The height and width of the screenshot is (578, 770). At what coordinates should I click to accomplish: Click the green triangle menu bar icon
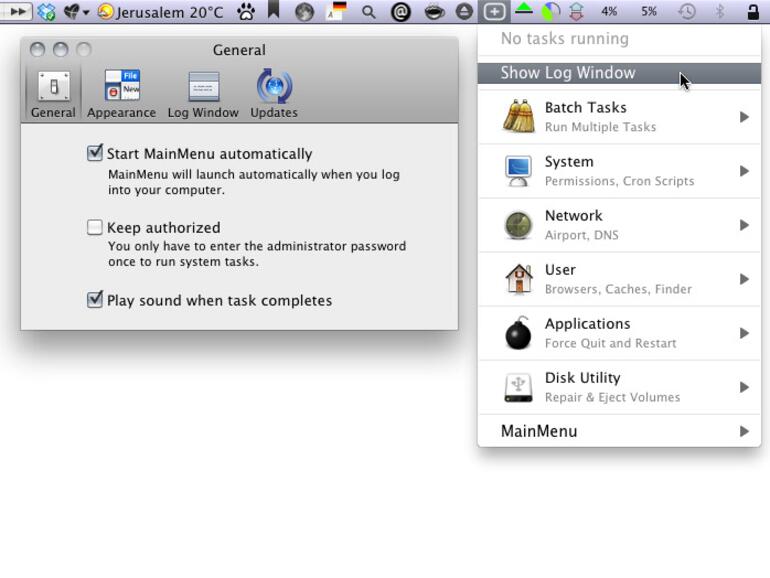pos(524,8)
